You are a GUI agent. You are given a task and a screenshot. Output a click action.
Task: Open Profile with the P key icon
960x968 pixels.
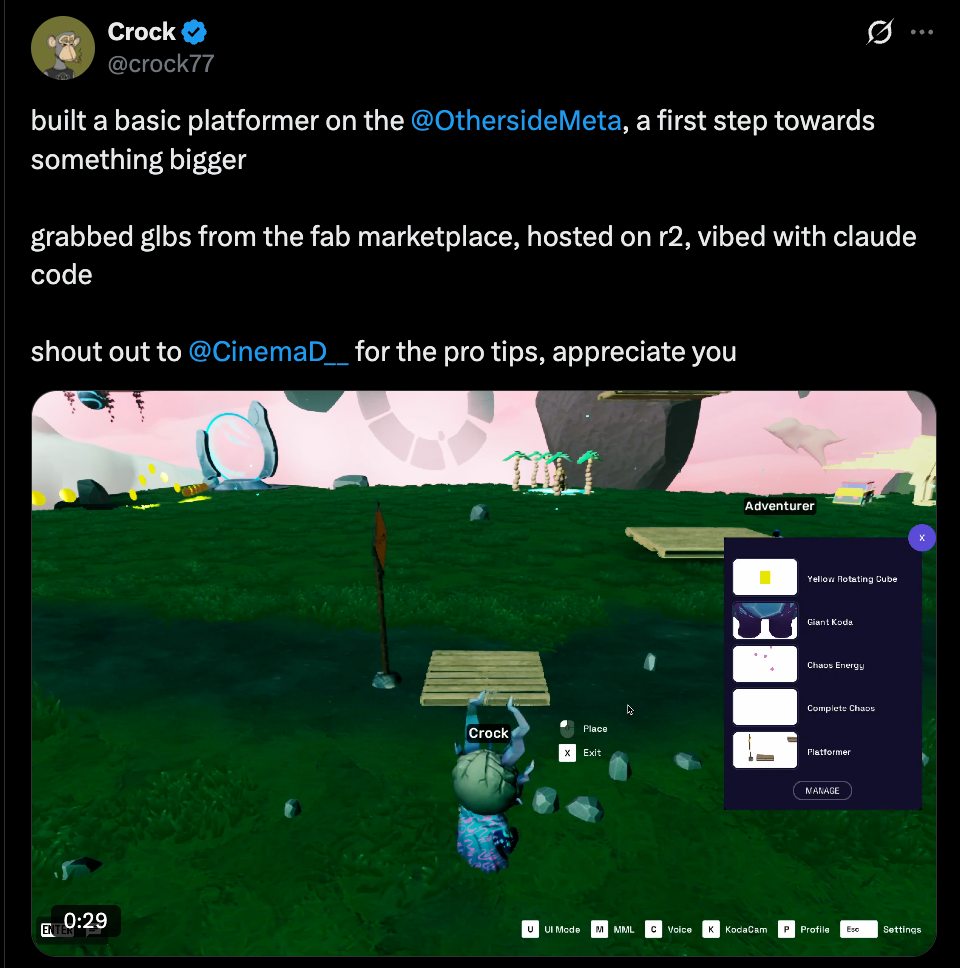tap(786, 929)
